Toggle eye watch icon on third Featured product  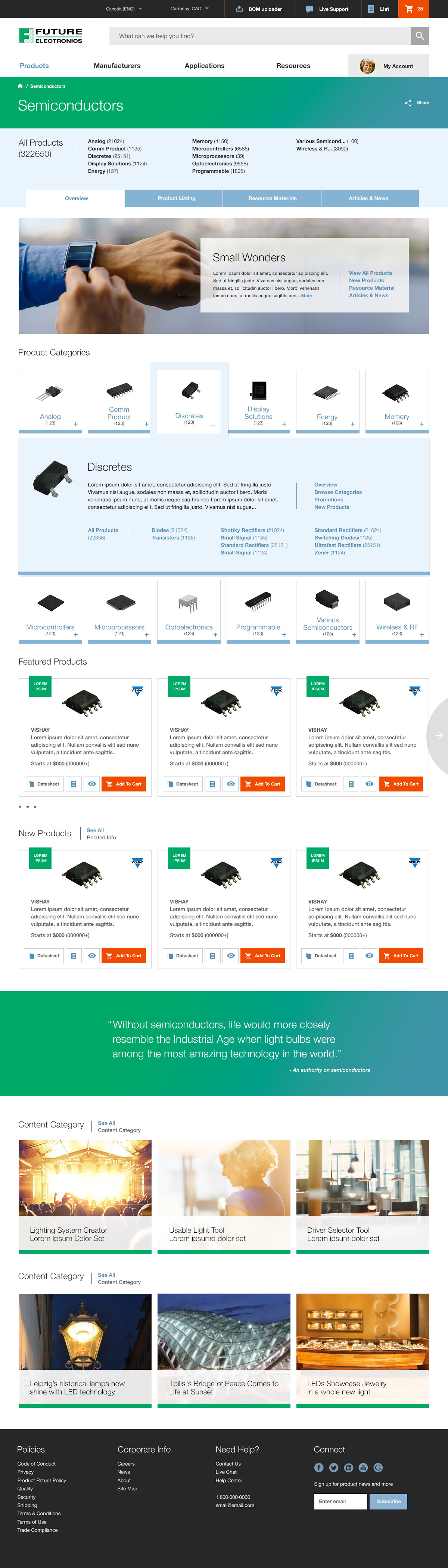pyautogui.click(x=369, y=784)
